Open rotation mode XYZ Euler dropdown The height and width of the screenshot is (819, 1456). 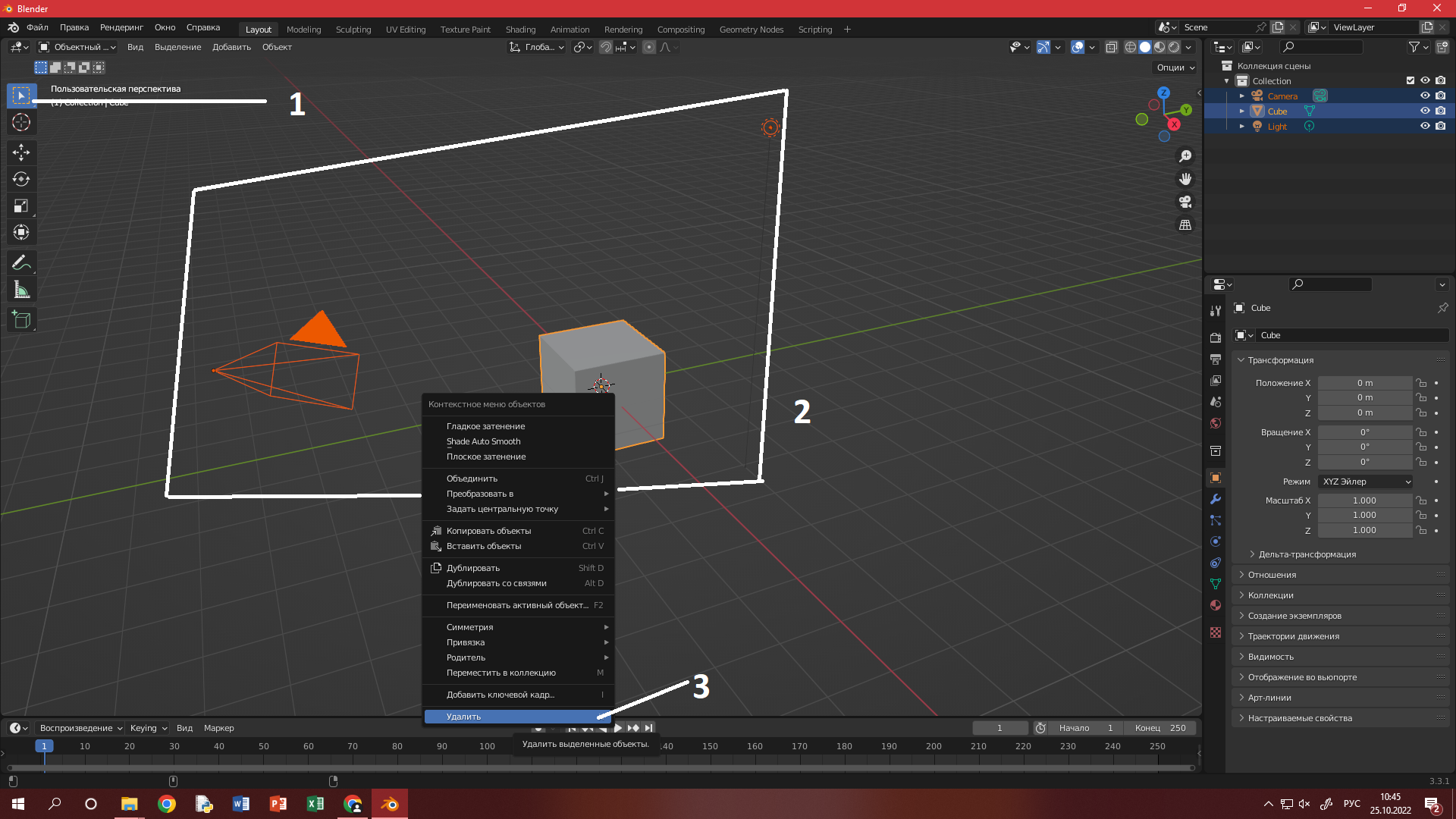[1365, 482]
